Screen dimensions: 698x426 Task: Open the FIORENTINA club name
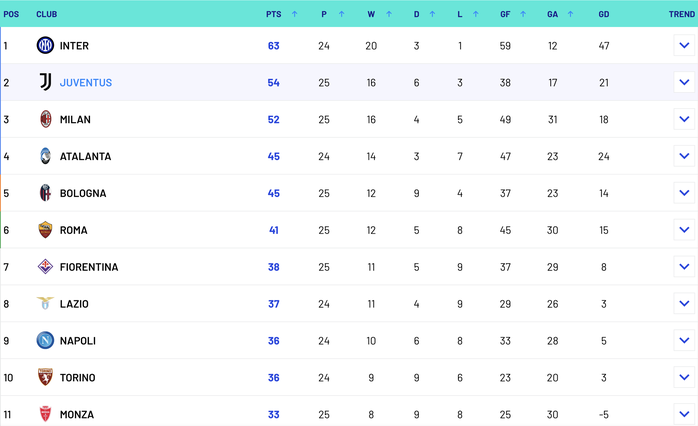(89, 267)
